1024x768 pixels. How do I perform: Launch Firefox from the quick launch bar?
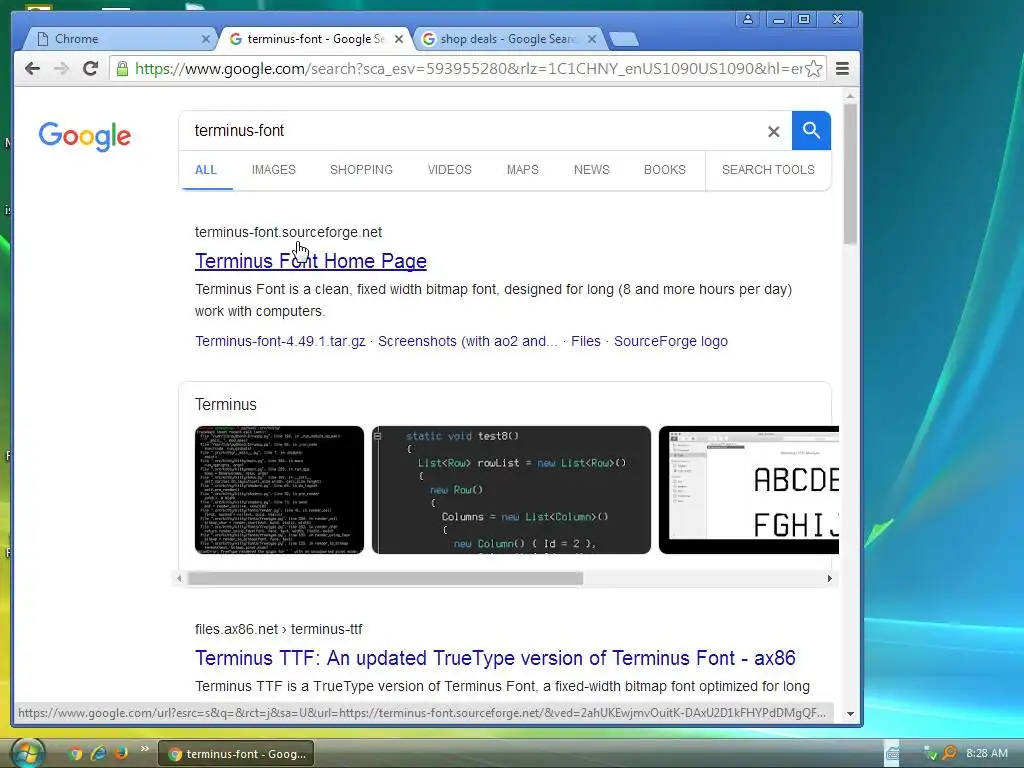(x=121, y=754)
